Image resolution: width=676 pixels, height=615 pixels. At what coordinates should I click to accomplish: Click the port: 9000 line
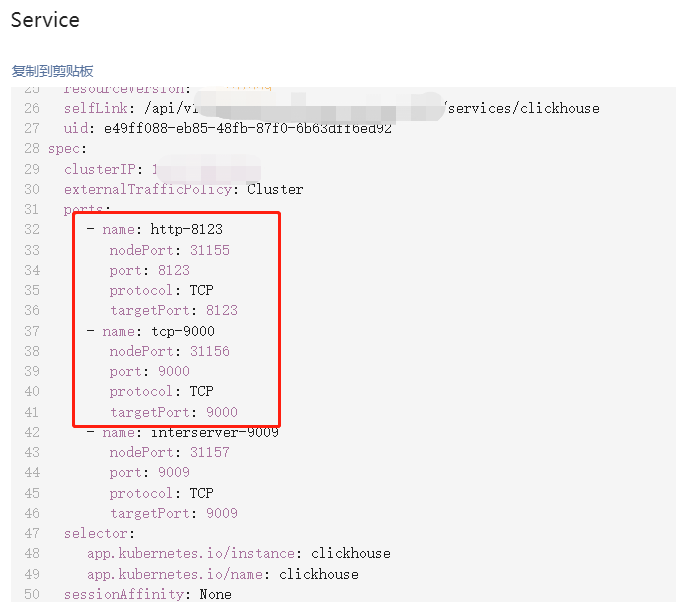point(149,371)
